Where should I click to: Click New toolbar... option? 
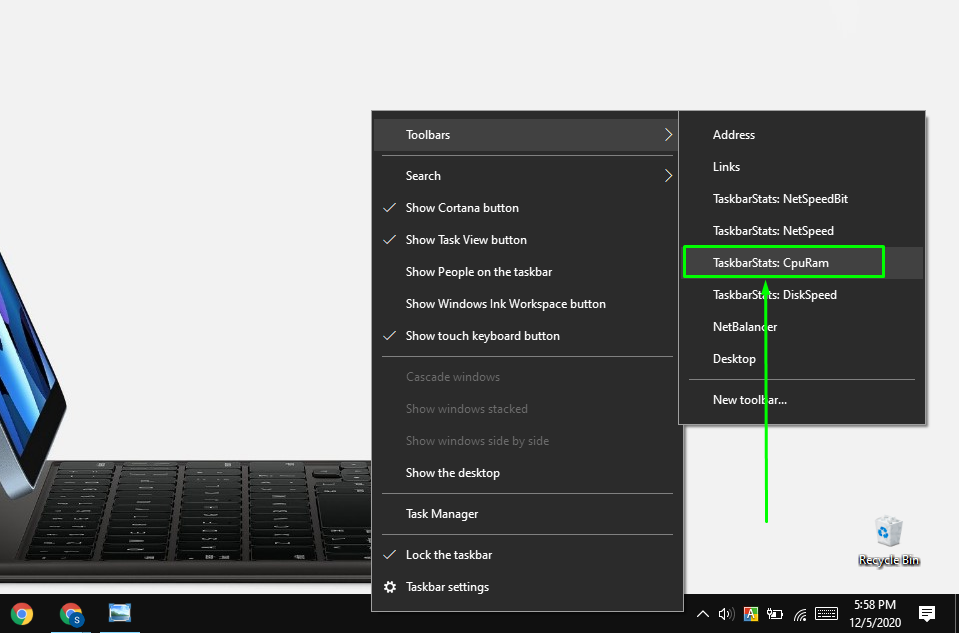[749, 400]
